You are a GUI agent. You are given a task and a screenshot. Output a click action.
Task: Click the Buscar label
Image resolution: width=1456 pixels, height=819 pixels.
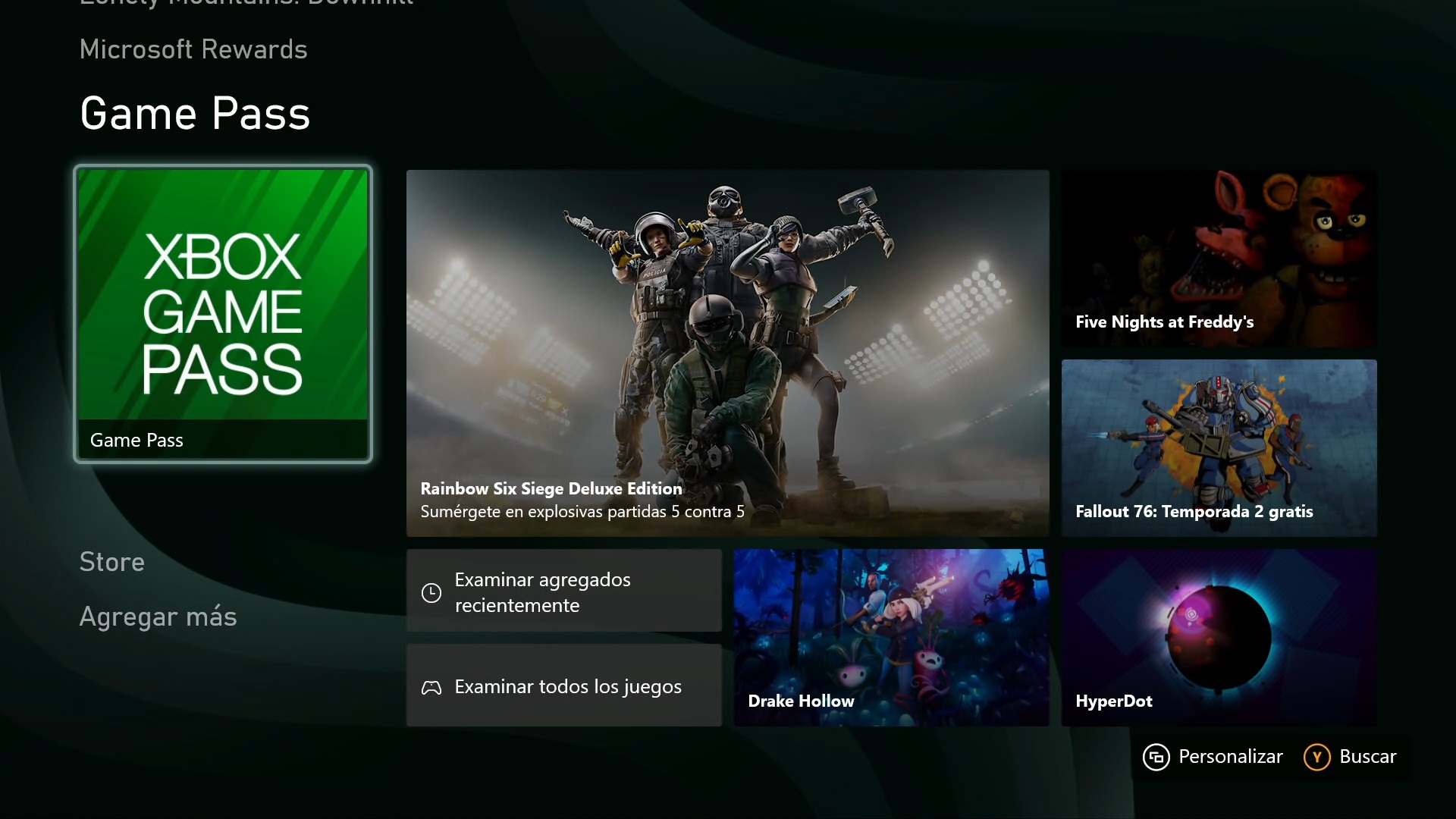point(1367,757)
